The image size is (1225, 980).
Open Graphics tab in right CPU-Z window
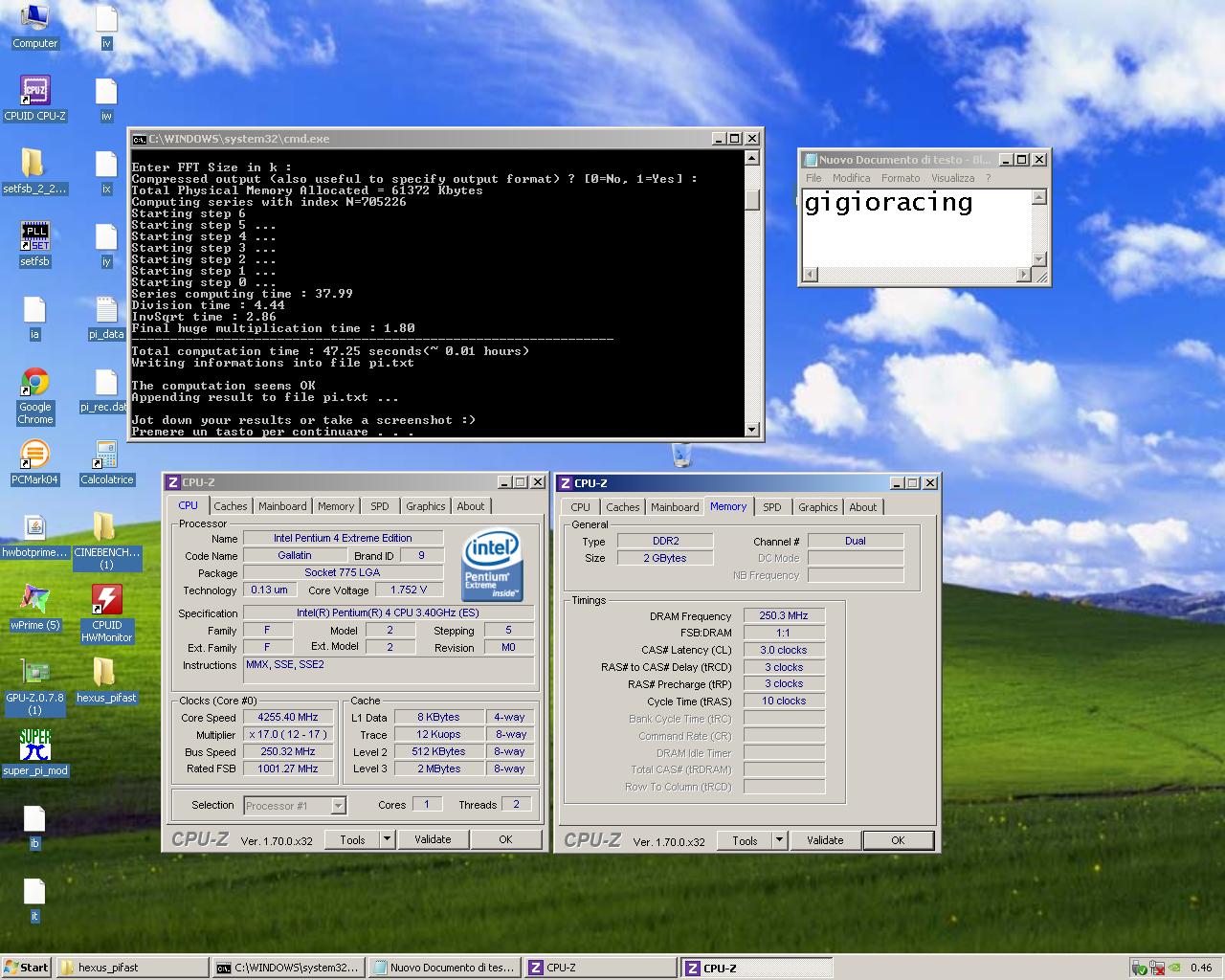(818, 507)
